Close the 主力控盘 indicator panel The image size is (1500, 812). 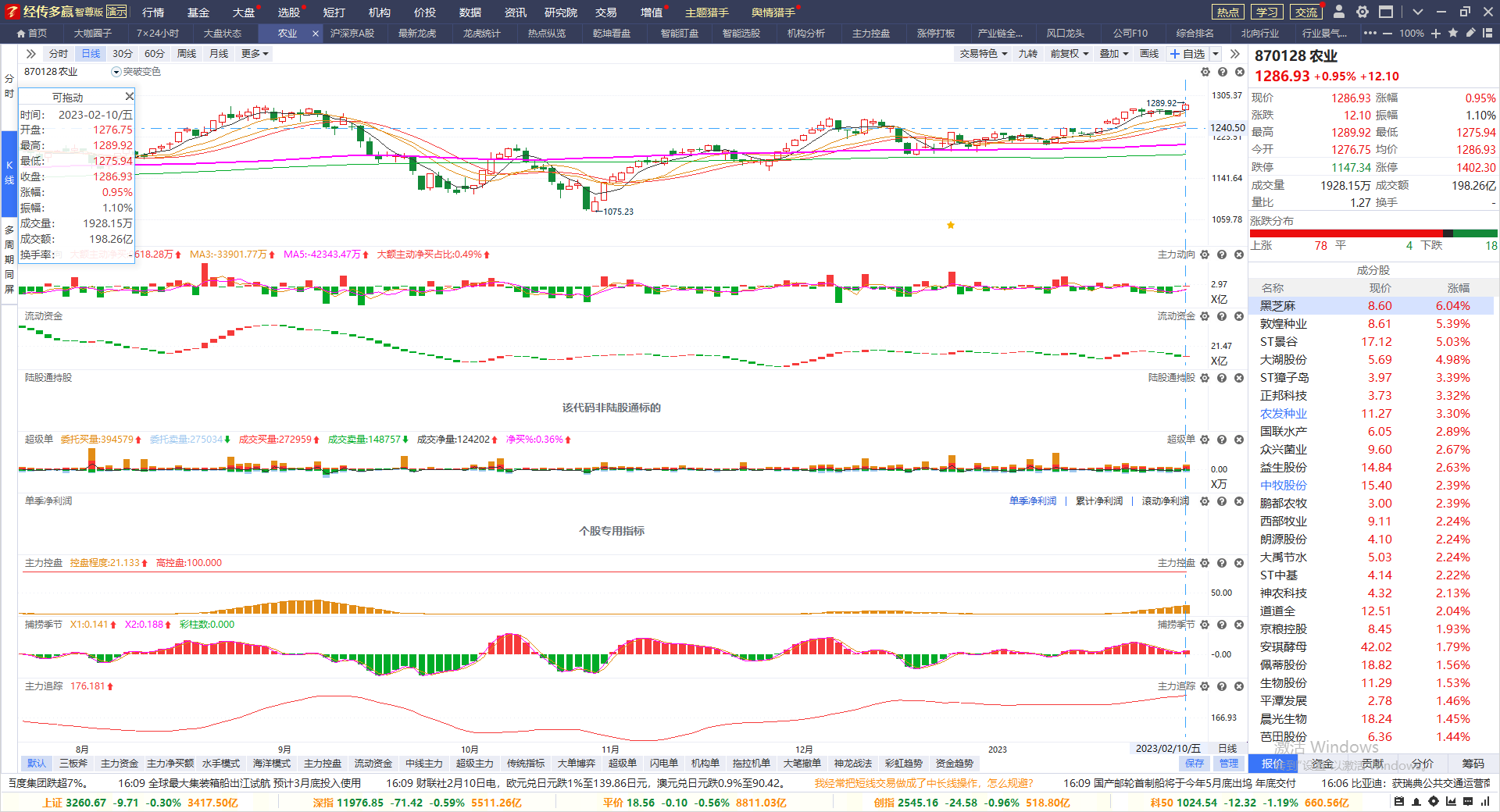1239,563
